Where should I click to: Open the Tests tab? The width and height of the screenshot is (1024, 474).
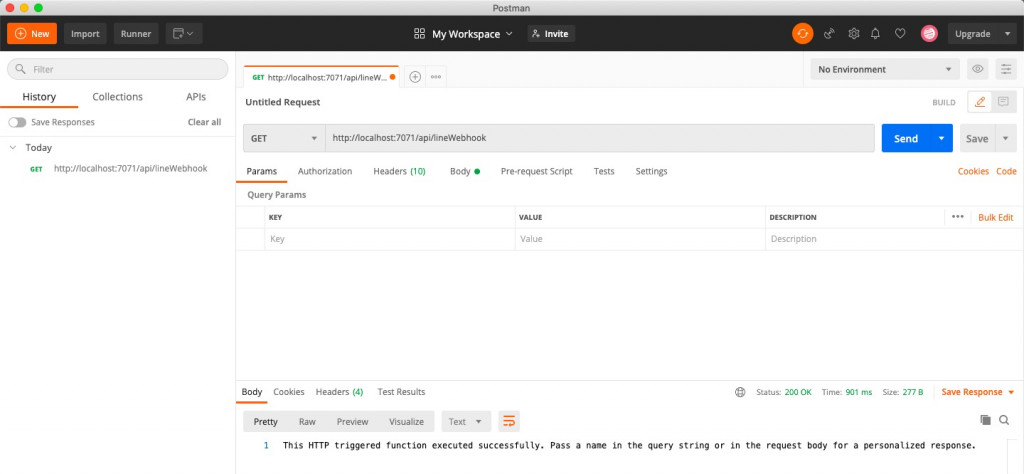click(x=604, y=171)
